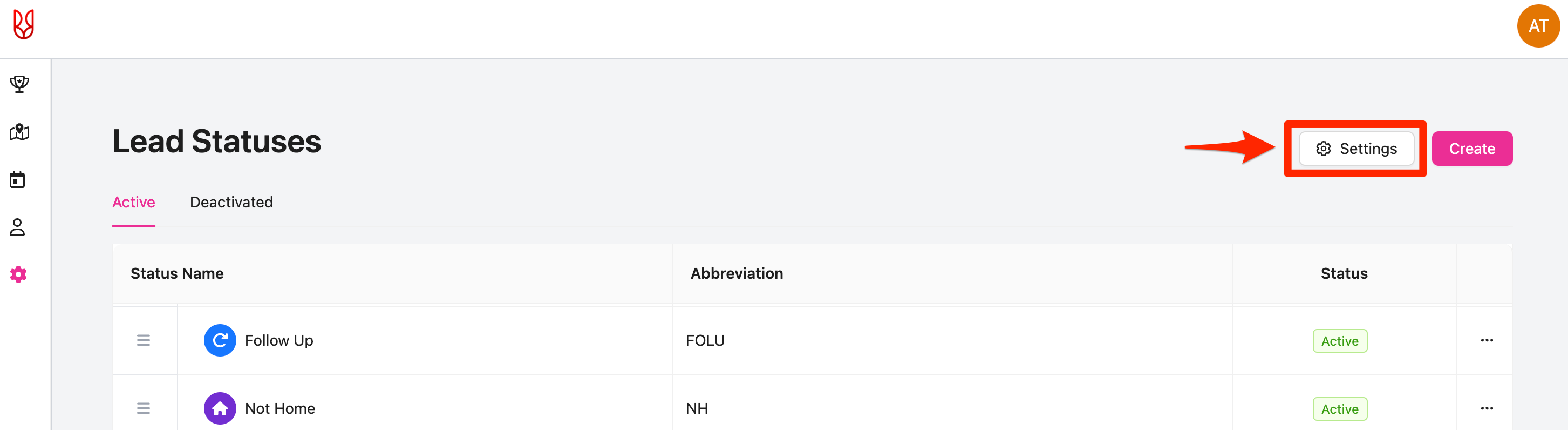Click the pink settings gear sidebar icon
The image size is (1568, 430).
[18, 274]
